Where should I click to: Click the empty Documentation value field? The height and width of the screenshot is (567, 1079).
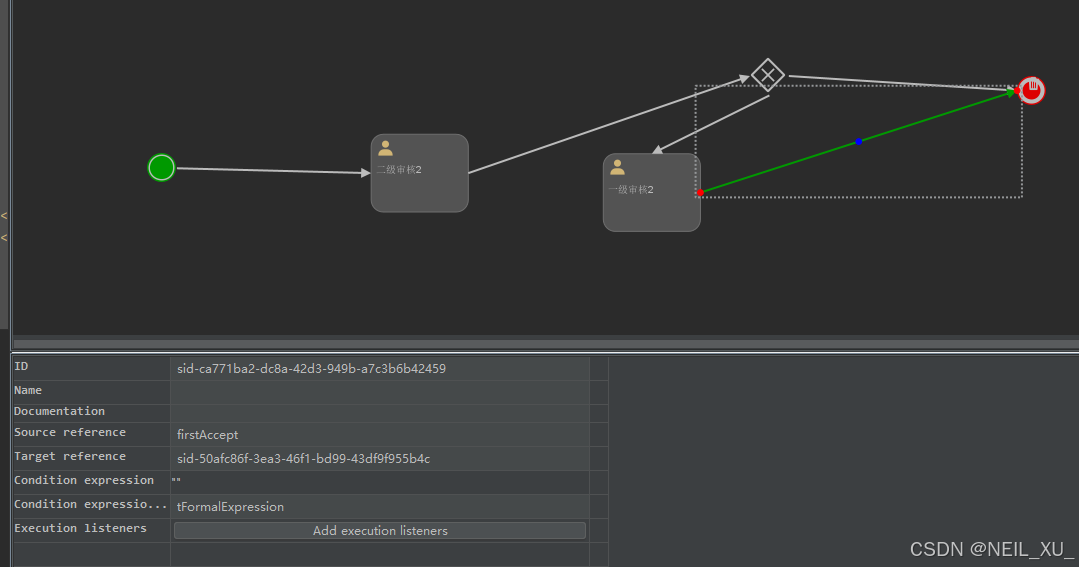pos(380,412)
